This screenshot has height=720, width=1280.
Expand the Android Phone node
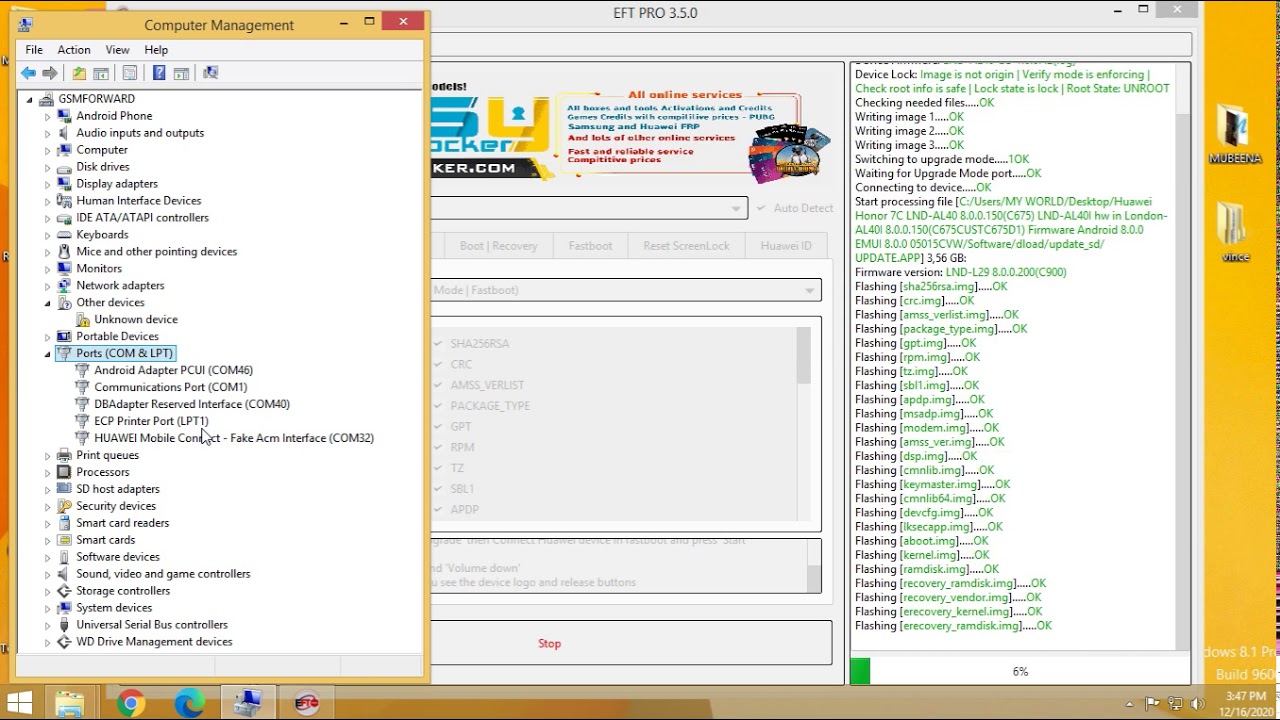click(47, 116)
